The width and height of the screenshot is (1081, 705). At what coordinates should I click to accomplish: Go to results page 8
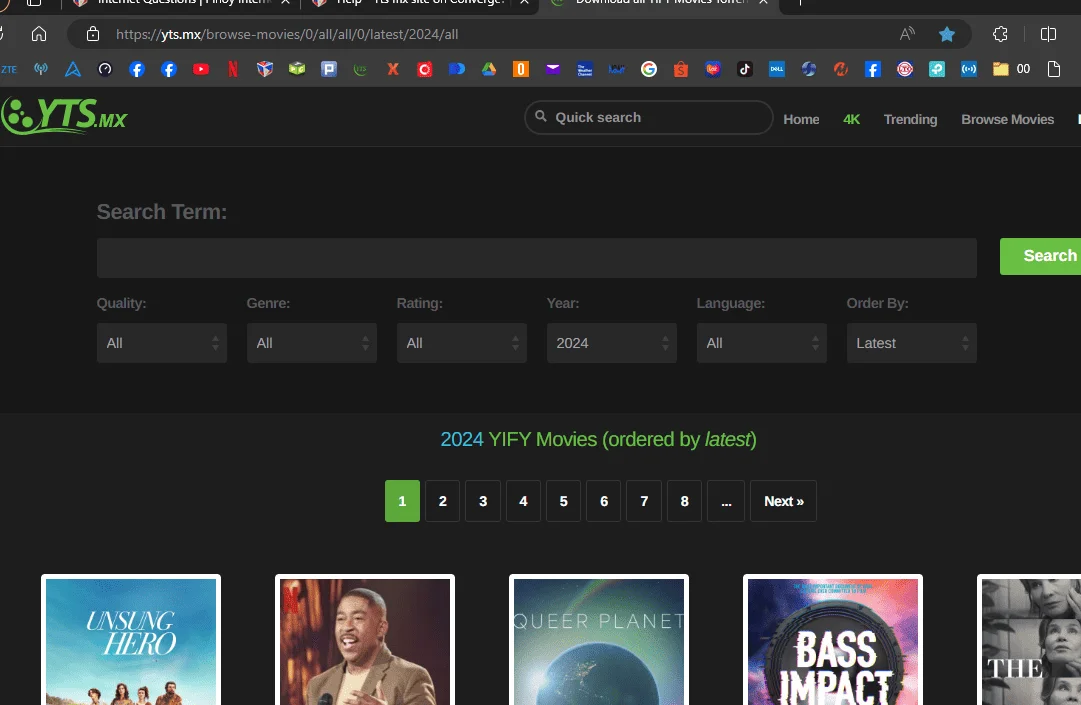pyautogui.click(x=684, y=501)
